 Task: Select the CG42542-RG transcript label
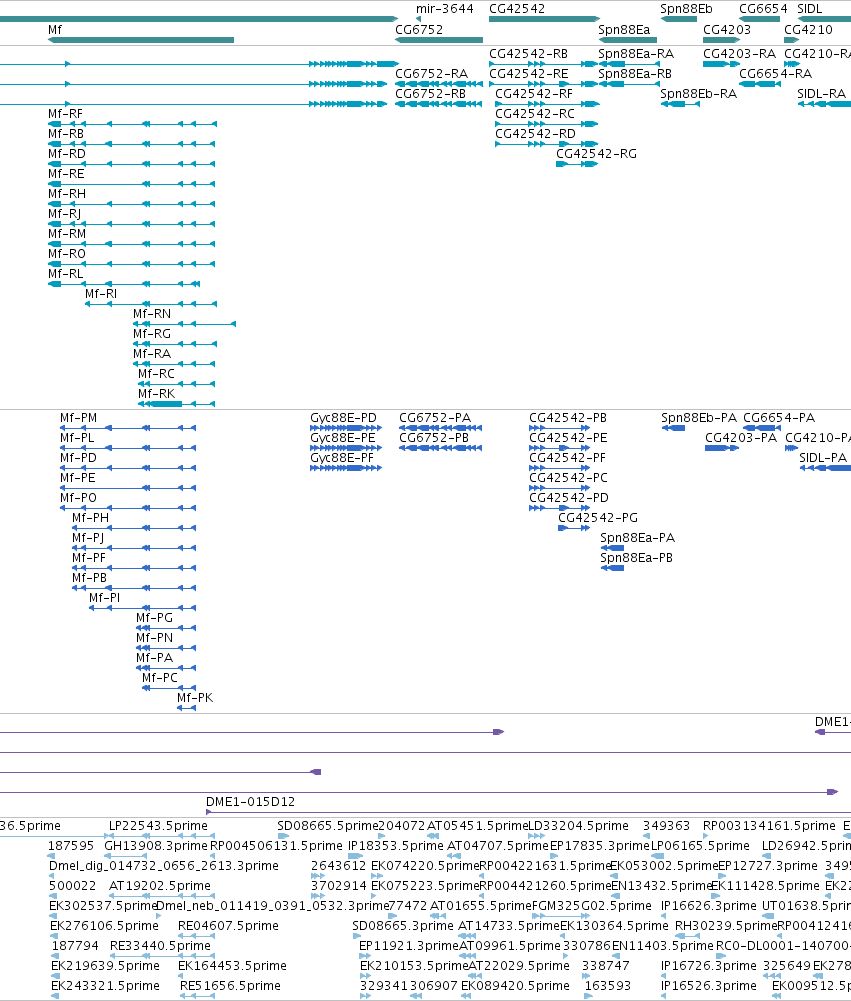pos(596,153)
